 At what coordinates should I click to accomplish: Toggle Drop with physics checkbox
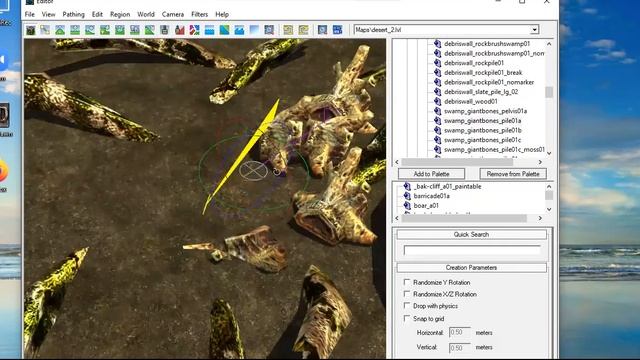click(x=407, y=306)
